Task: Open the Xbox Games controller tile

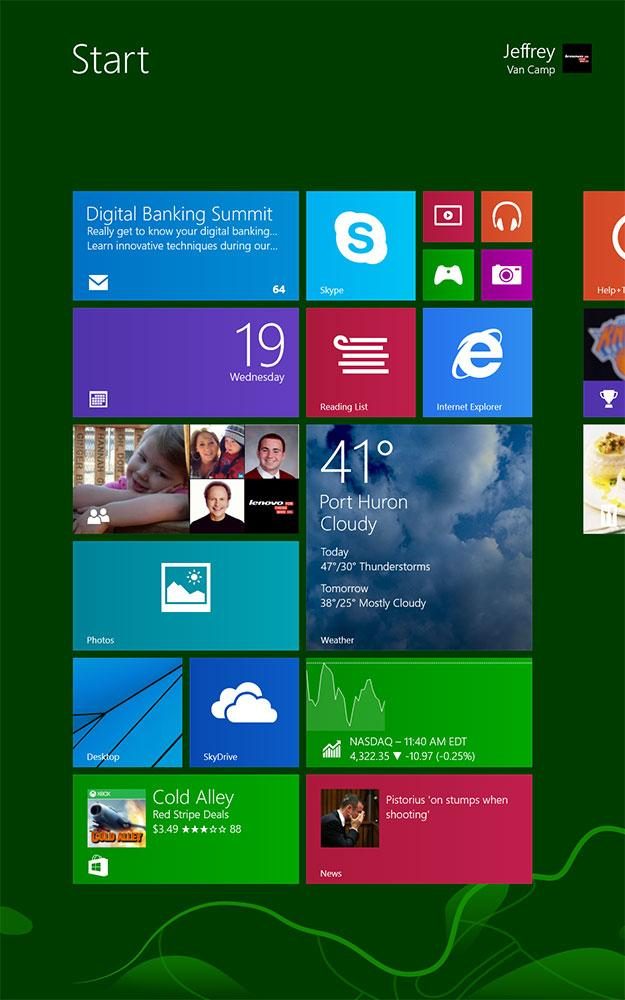Action: [x=448, y=275]
